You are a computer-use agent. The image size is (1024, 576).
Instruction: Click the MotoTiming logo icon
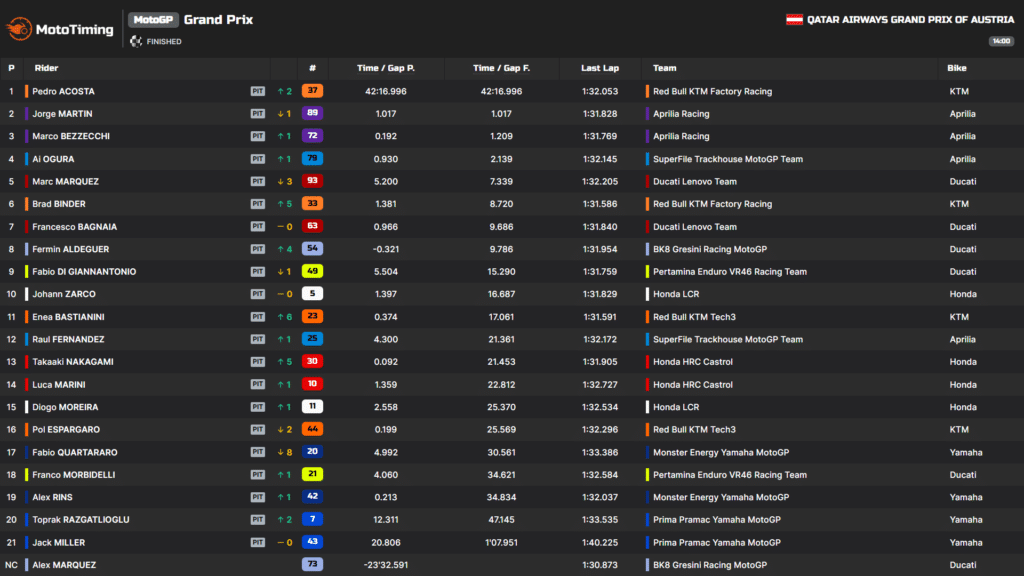(19, 29)
